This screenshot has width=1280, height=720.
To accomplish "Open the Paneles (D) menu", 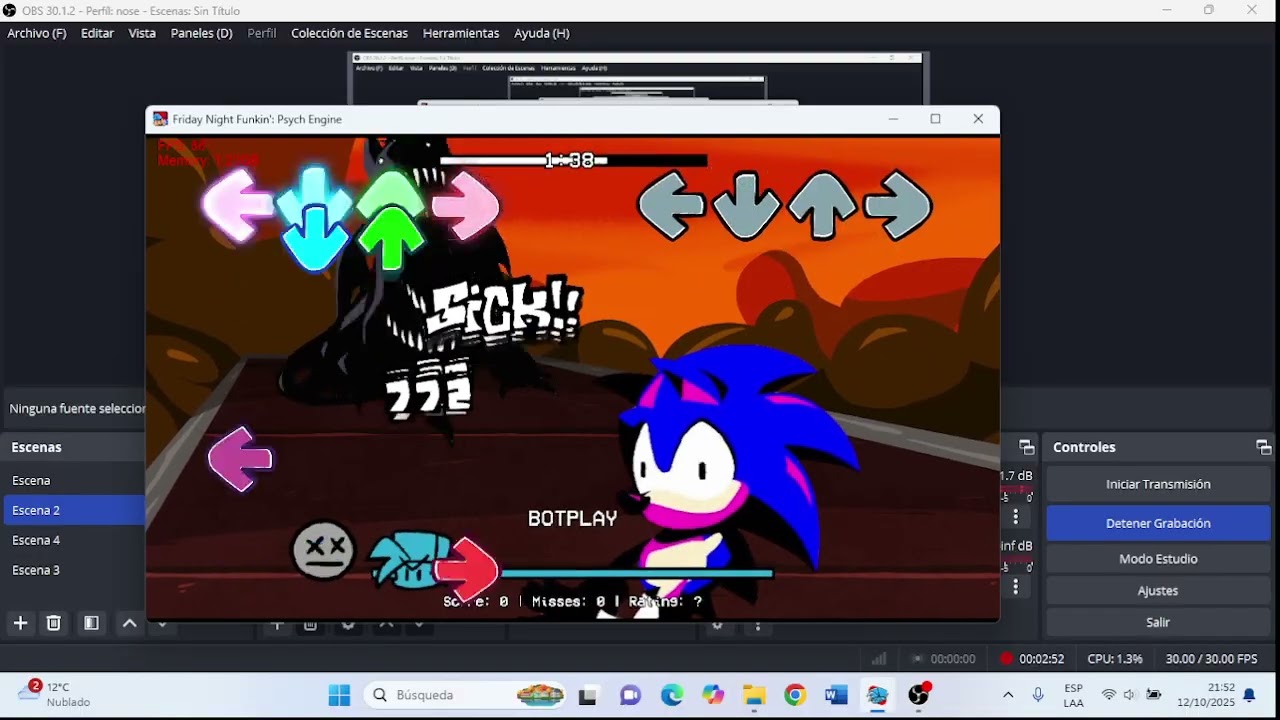I will (x=201, y=33).
